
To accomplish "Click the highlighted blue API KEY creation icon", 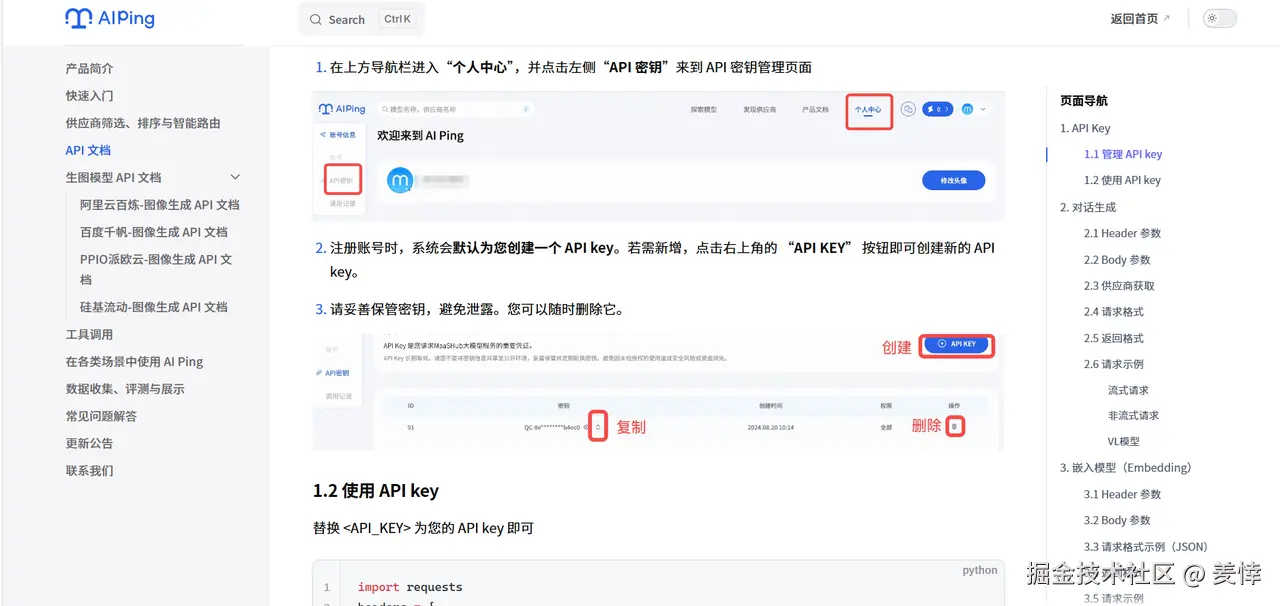I will tap(957, 344).
